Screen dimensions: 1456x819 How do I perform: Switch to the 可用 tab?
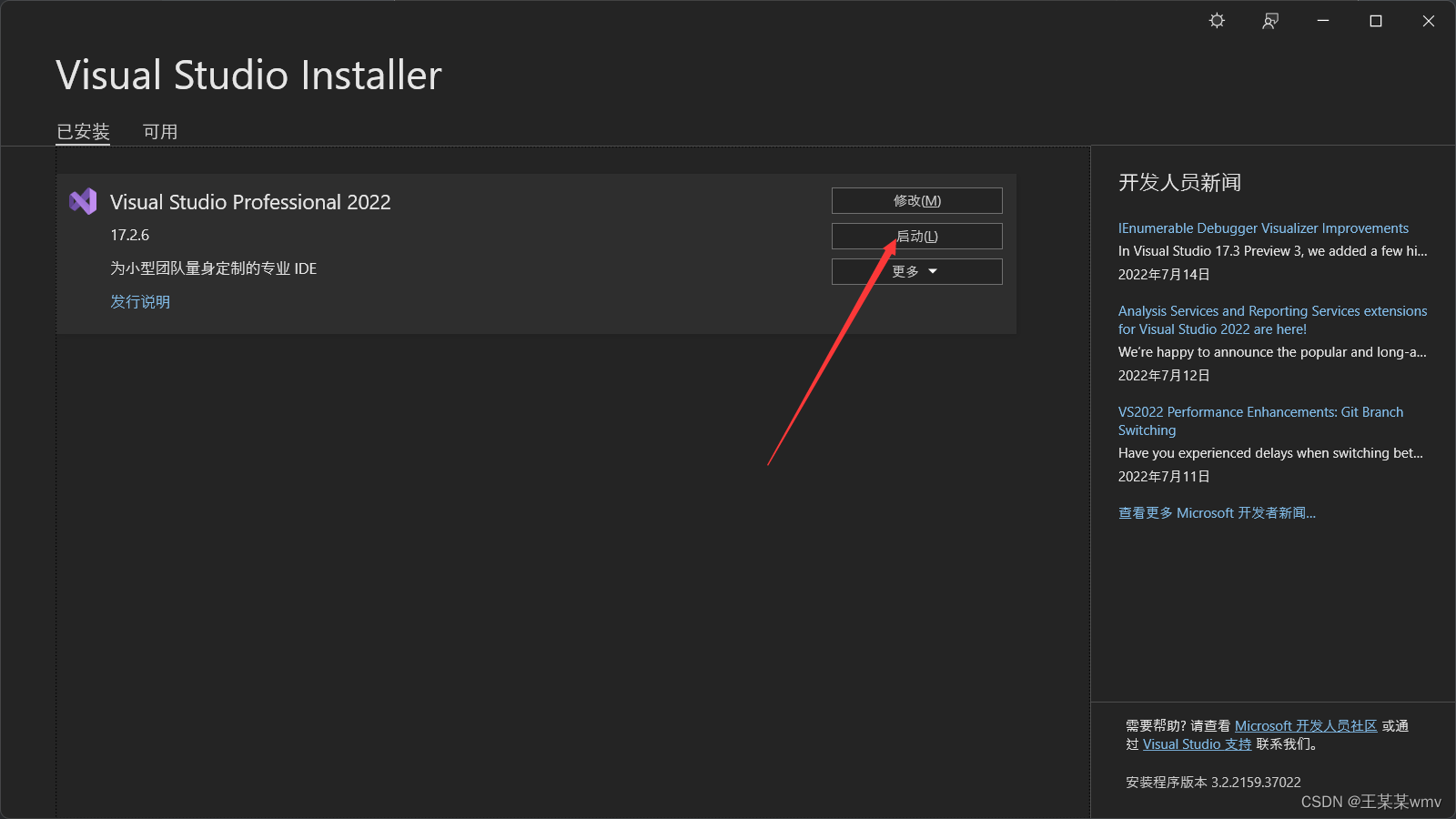159,131
